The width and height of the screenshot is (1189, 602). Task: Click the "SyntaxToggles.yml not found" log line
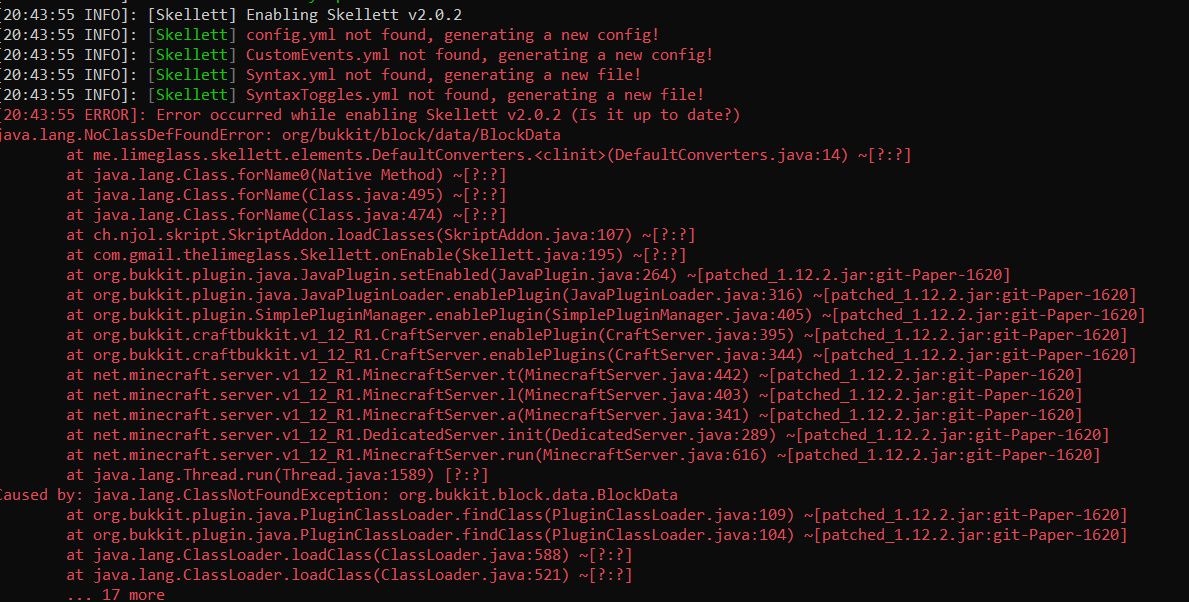475,95
